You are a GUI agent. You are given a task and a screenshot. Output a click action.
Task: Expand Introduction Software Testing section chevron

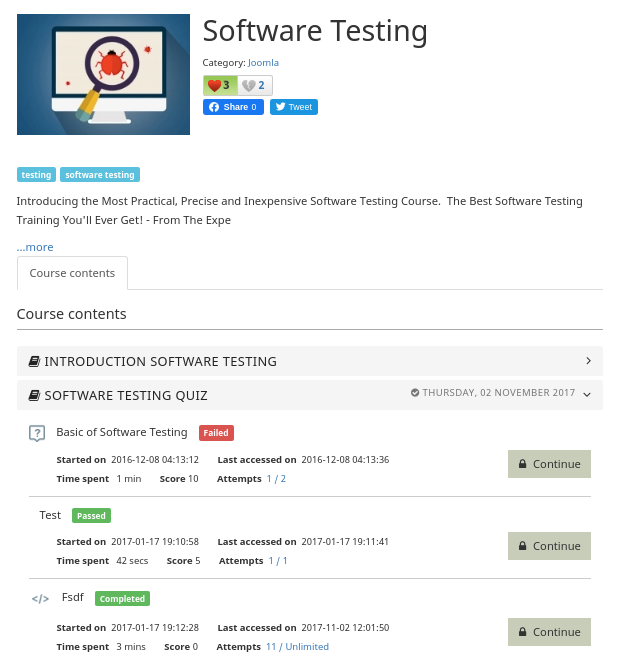tap(588, 361)
